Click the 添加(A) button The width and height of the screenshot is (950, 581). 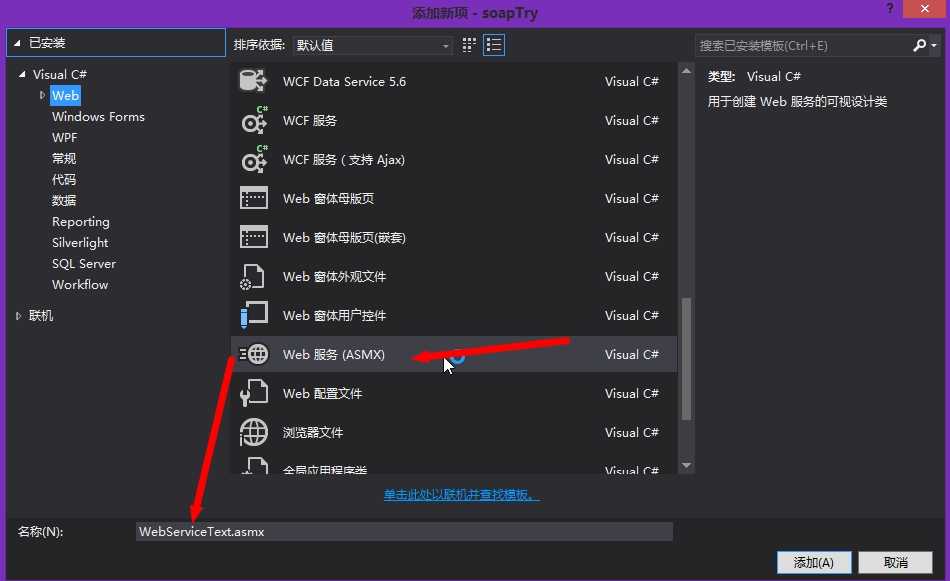tap(814, 562)
